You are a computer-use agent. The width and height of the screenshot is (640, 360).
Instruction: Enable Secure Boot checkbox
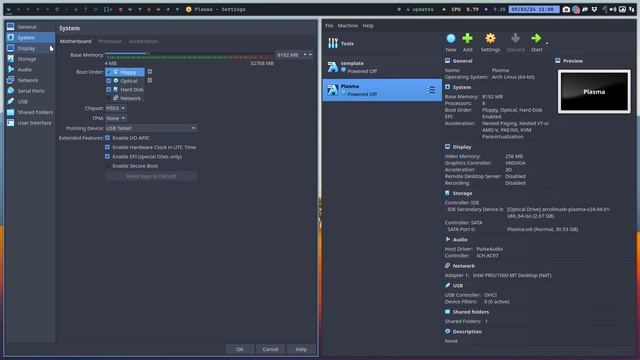pos(107,166)
